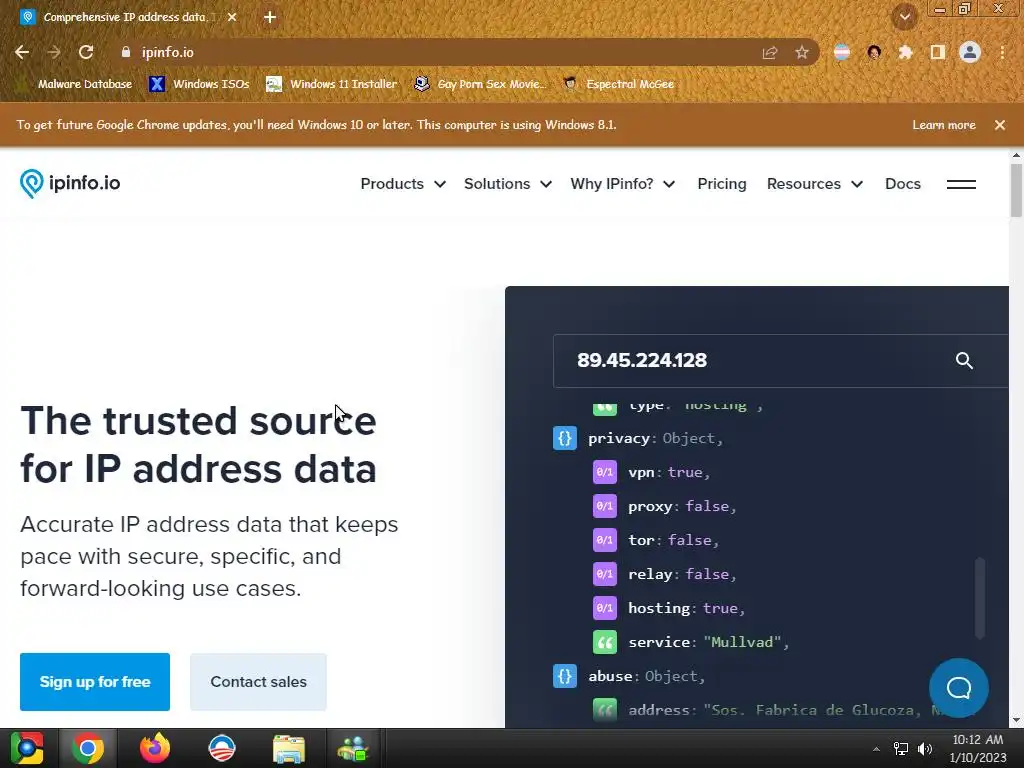
Task: Launch Firefox from the taskbar
Action: [x=155, y=748]
